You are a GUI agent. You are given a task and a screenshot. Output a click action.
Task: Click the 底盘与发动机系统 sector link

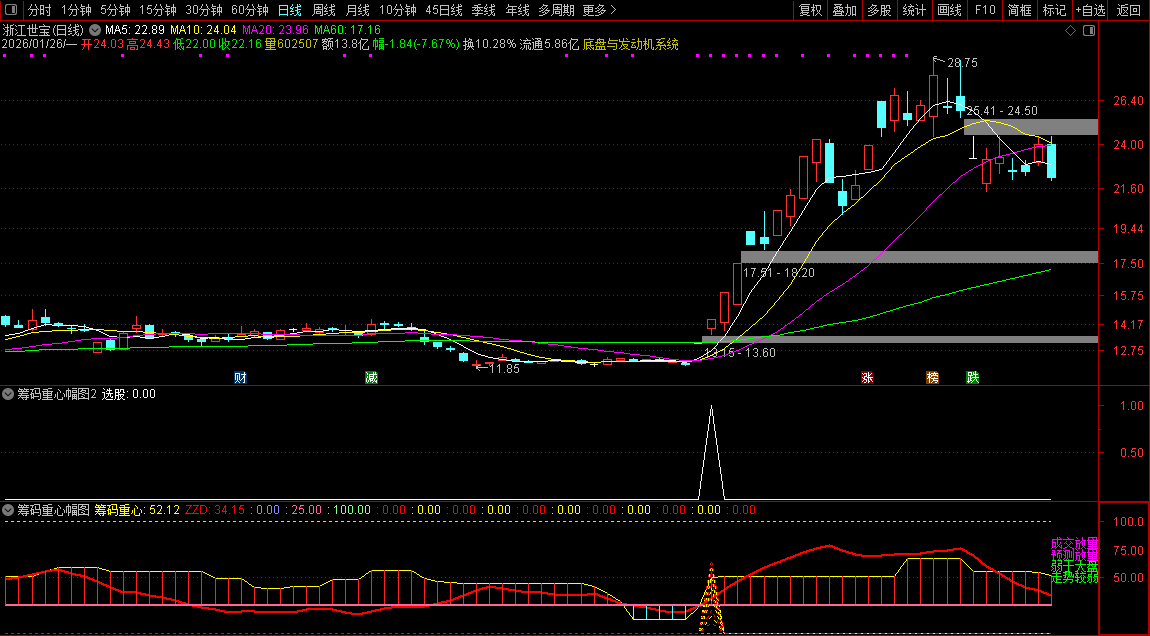(630, 44)
